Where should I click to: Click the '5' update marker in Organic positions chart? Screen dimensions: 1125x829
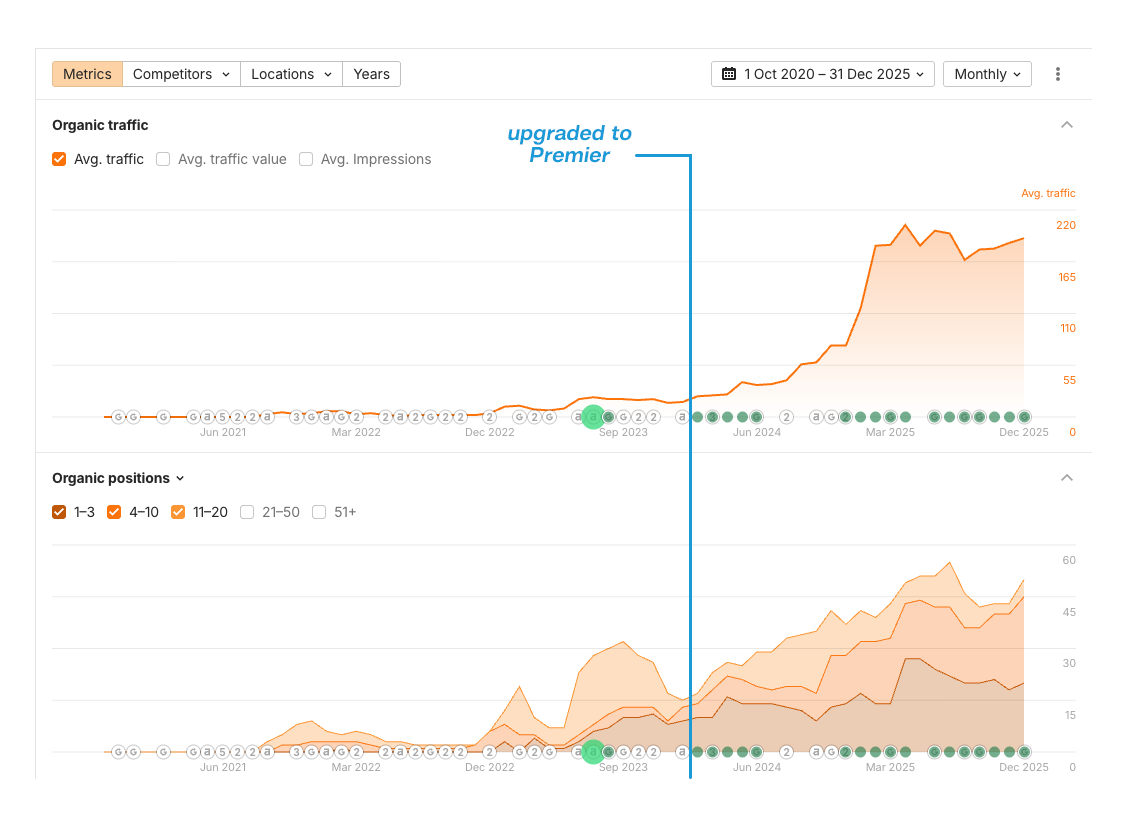click(223, 752)
